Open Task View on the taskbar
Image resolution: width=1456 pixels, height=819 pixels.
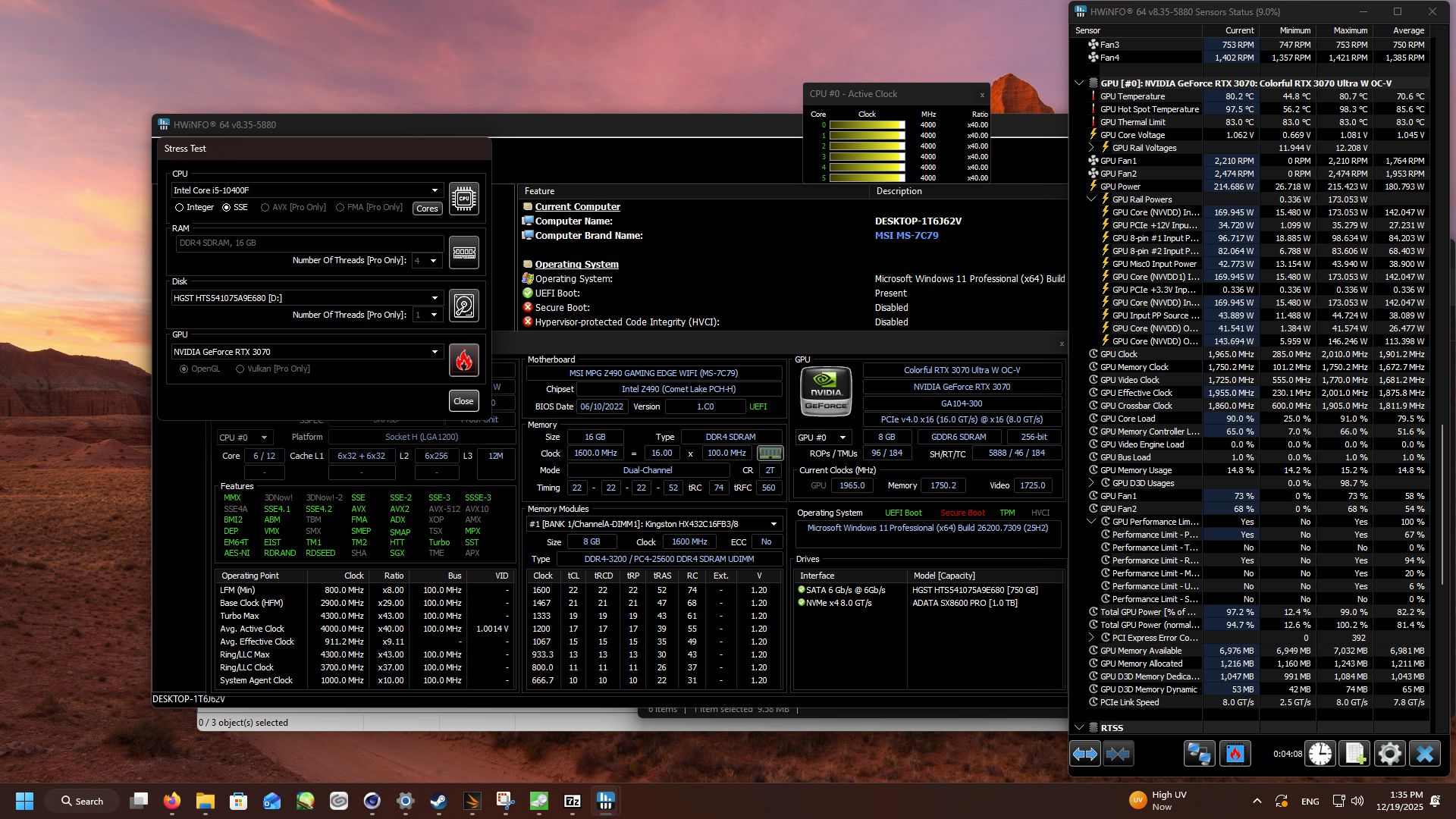click(139, 801)
